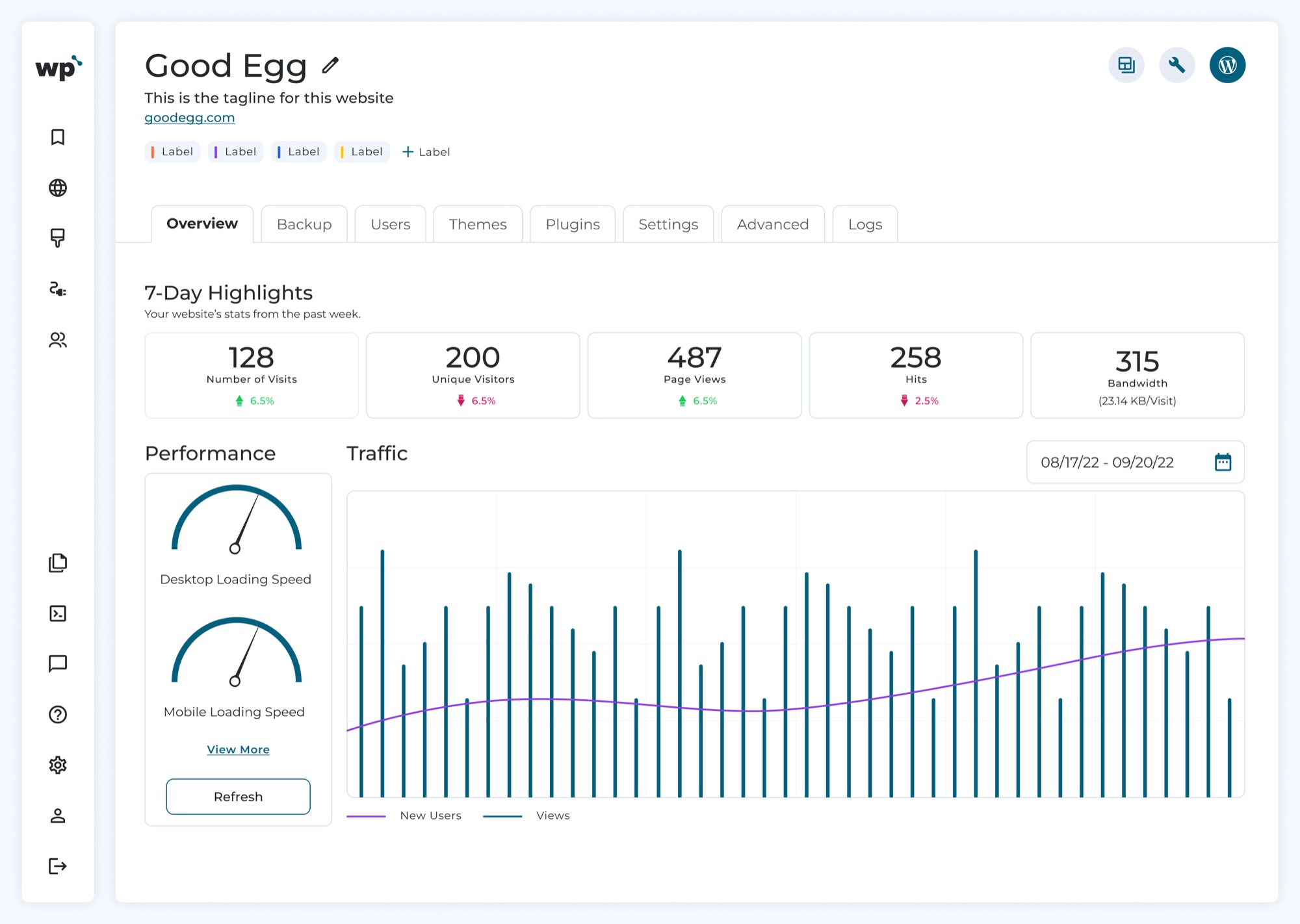Click the wp logo in sidebar

pyautogui.click(x=58, y=68)
